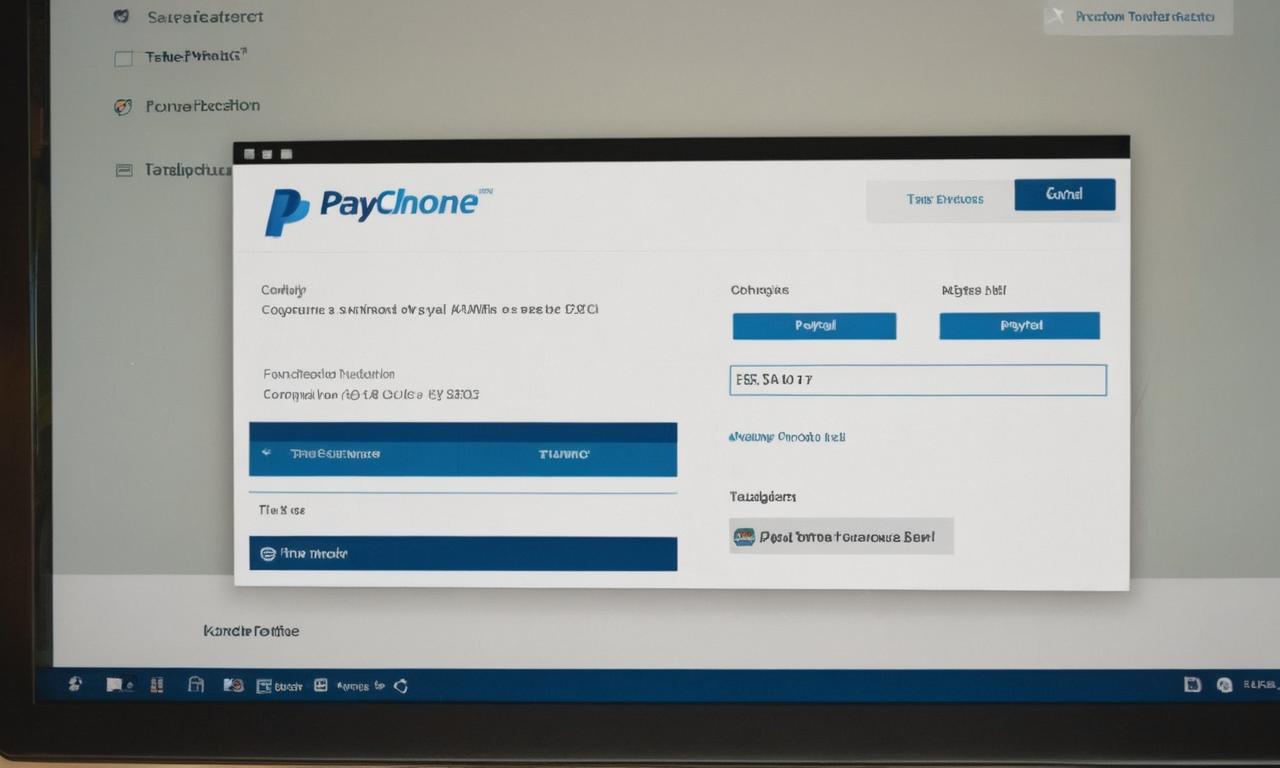This screenshot has width=1280, height=768.
Task: Select the Tnecsinnine tab in the blue bar
Action: click(334, 454)
